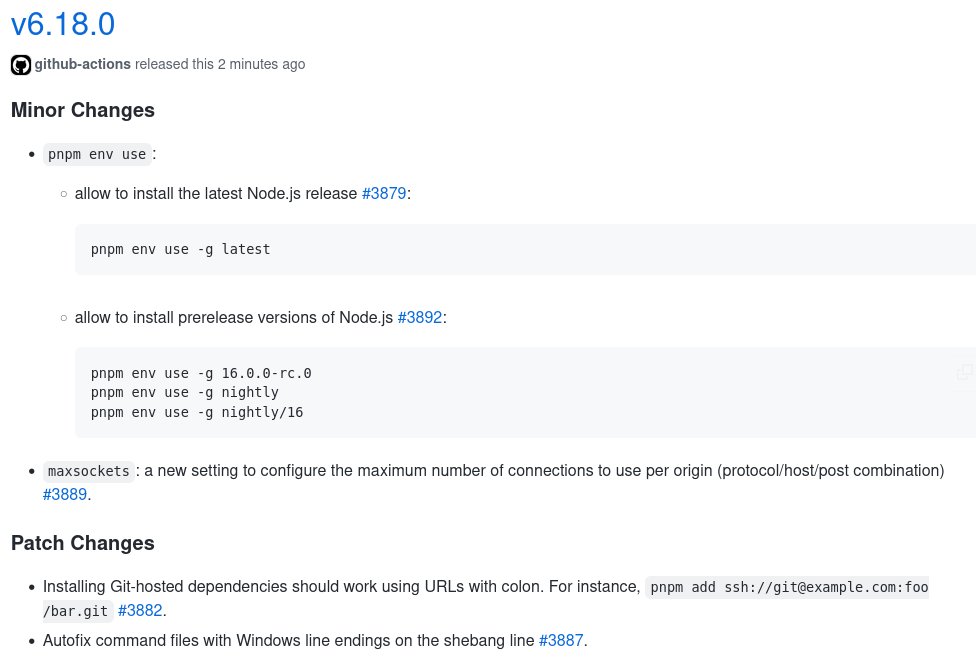Click the 'pnpm env use -g latest' code line
Viewport: 976px width, 665px height.
[x=181, y=249]
